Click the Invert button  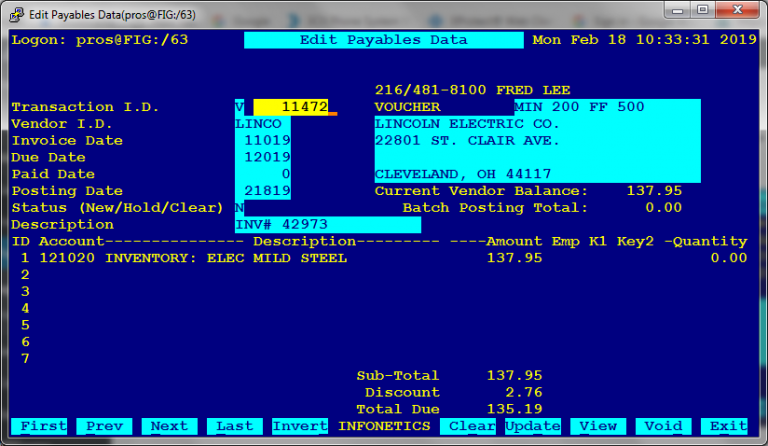pos(300,426)
